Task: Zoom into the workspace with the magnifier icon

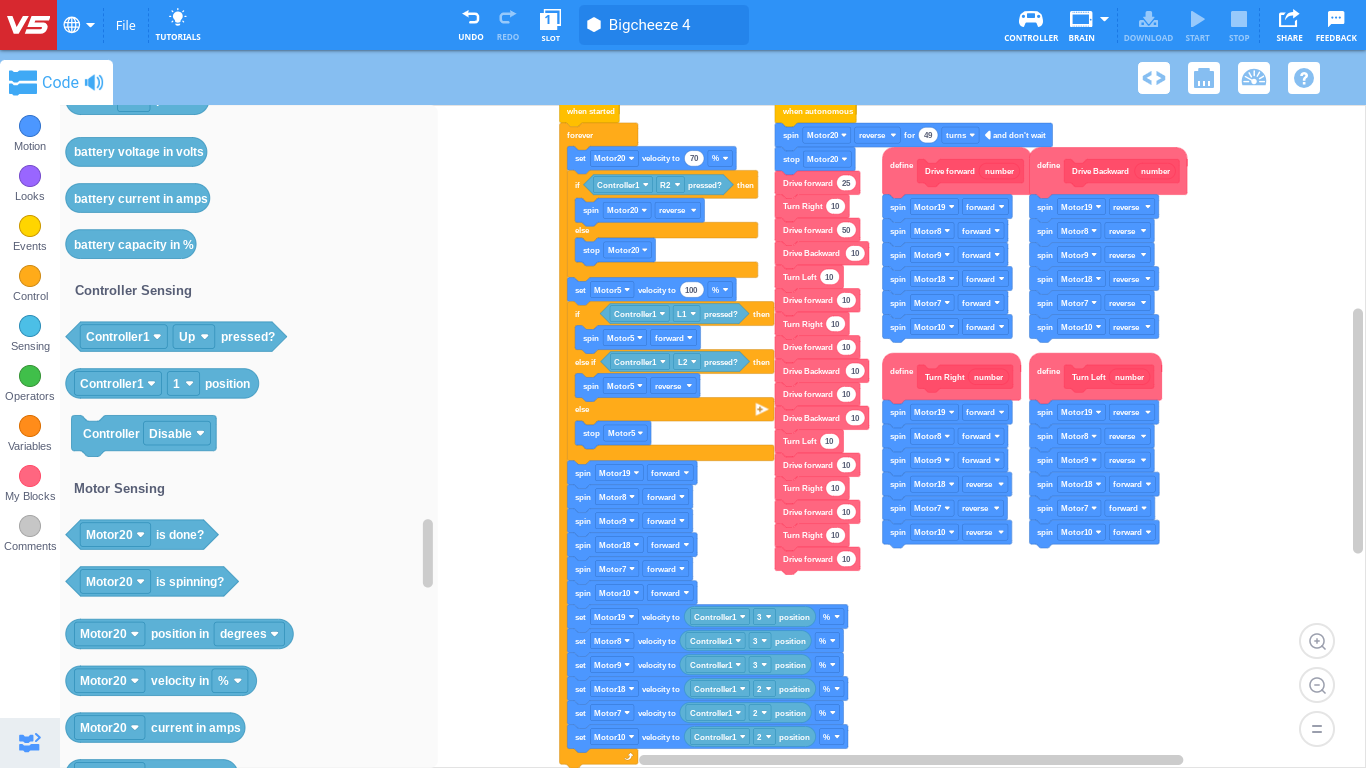Action: tap(1317, 641)
